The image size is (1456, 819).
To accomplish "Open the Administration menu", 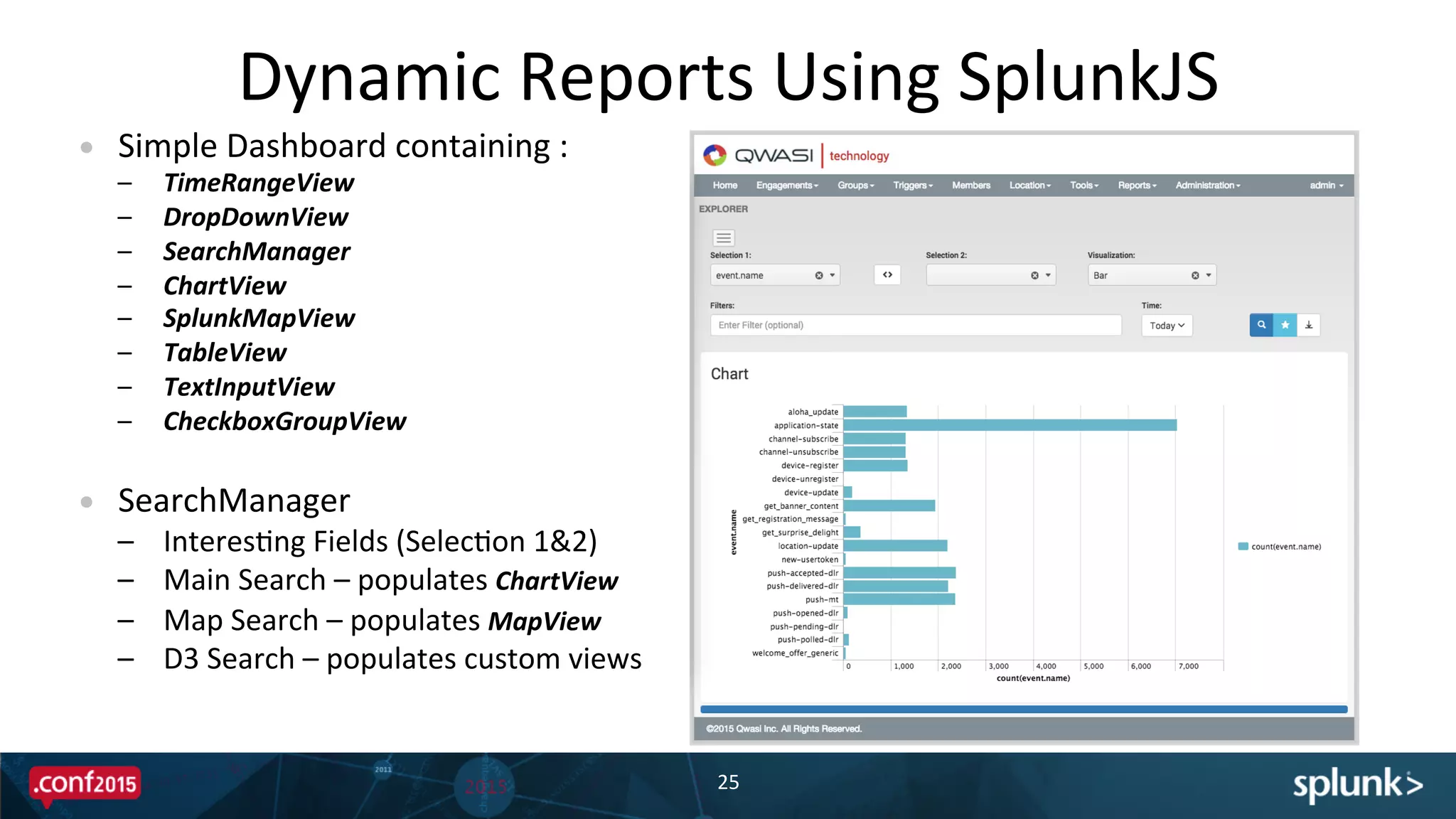I will click(1208, 186).
